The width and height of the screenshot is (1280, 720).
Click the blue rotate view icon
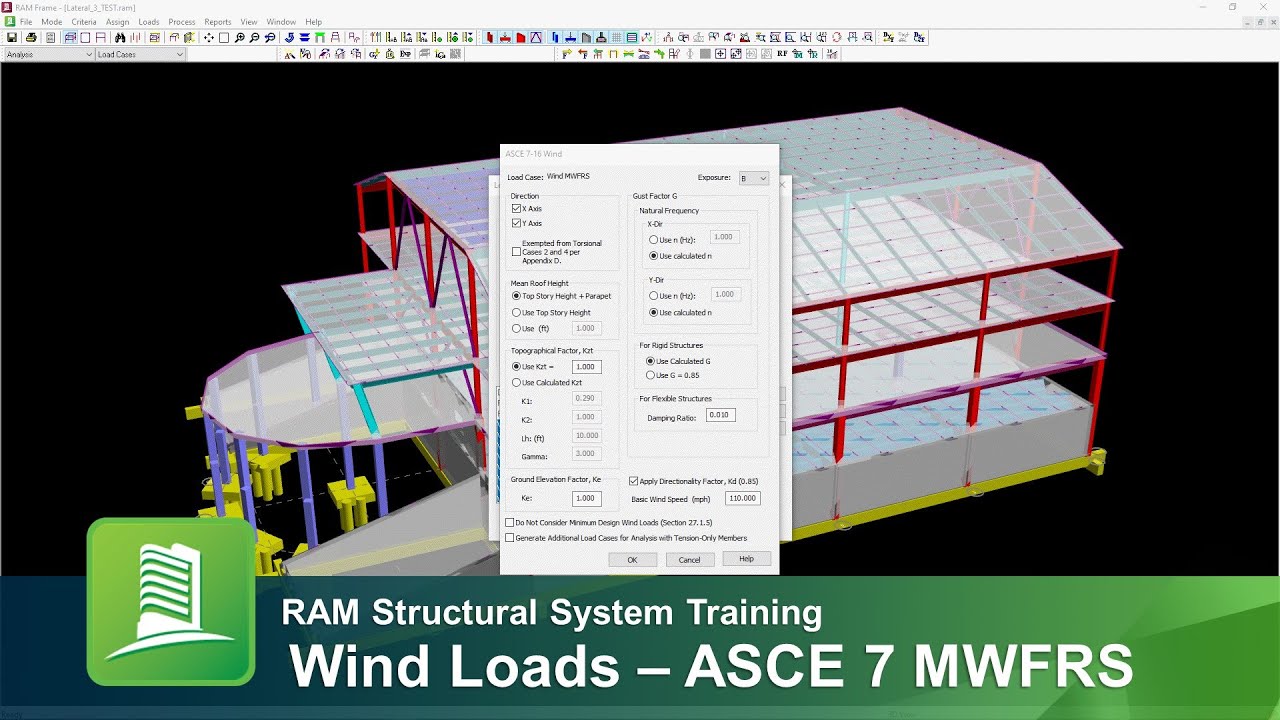click(289, 38)
